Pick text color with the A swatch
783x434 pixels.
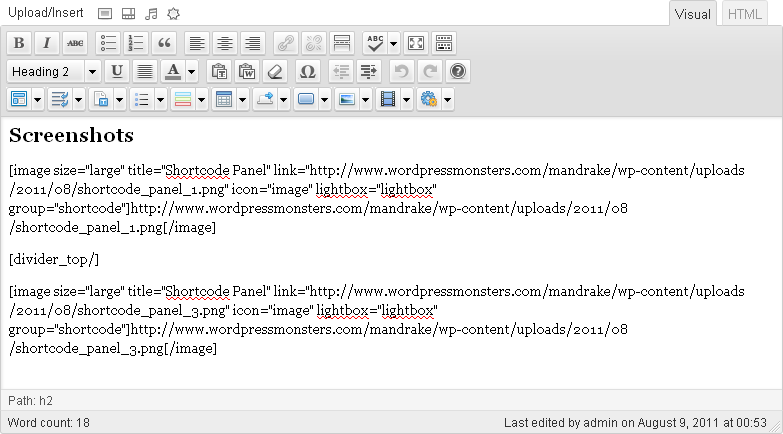172,71
